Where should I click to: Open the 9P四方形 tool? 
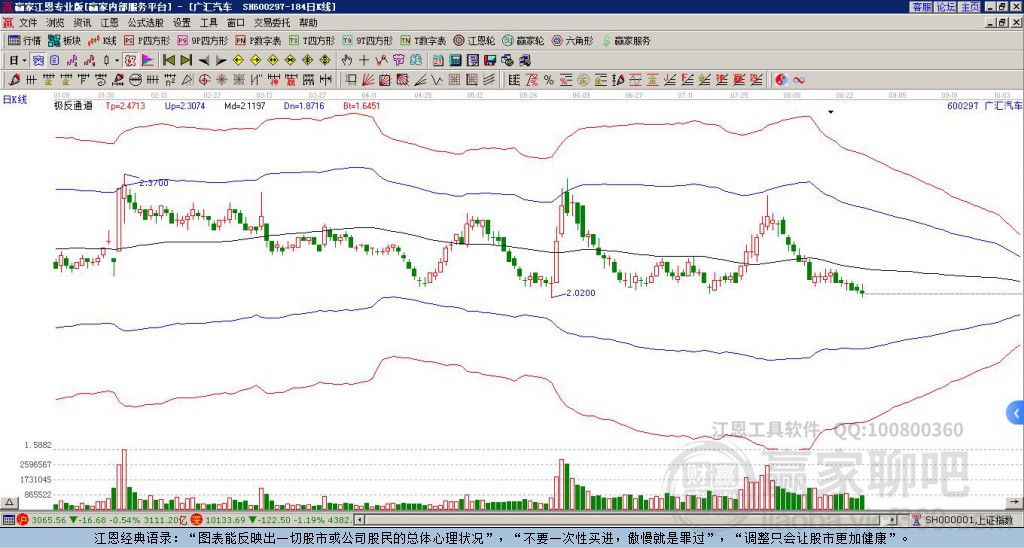click(x=202, y=40)
